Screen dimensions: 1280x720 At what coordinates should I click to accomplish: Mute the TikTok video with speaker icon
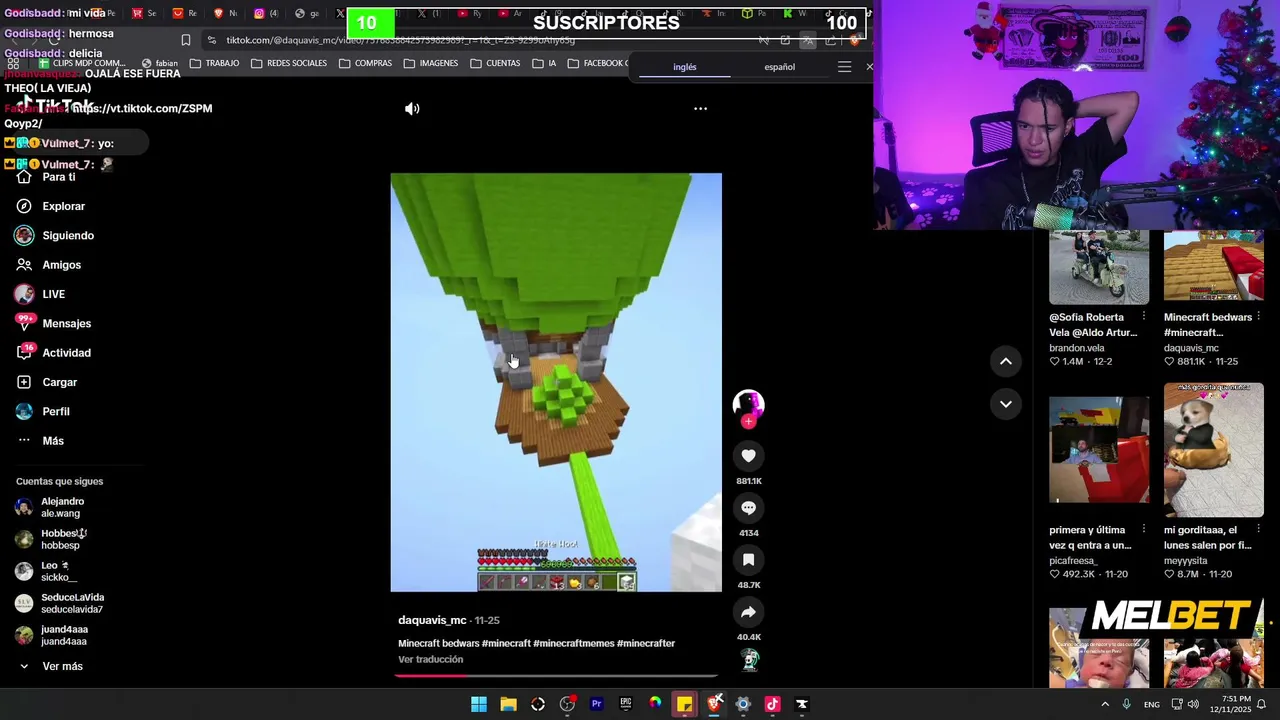[412, 109]
